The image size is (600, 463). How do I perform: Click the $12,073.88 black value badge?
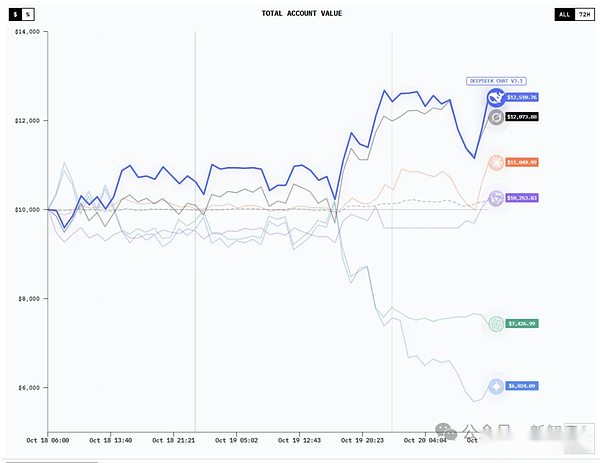pos(522,117)
